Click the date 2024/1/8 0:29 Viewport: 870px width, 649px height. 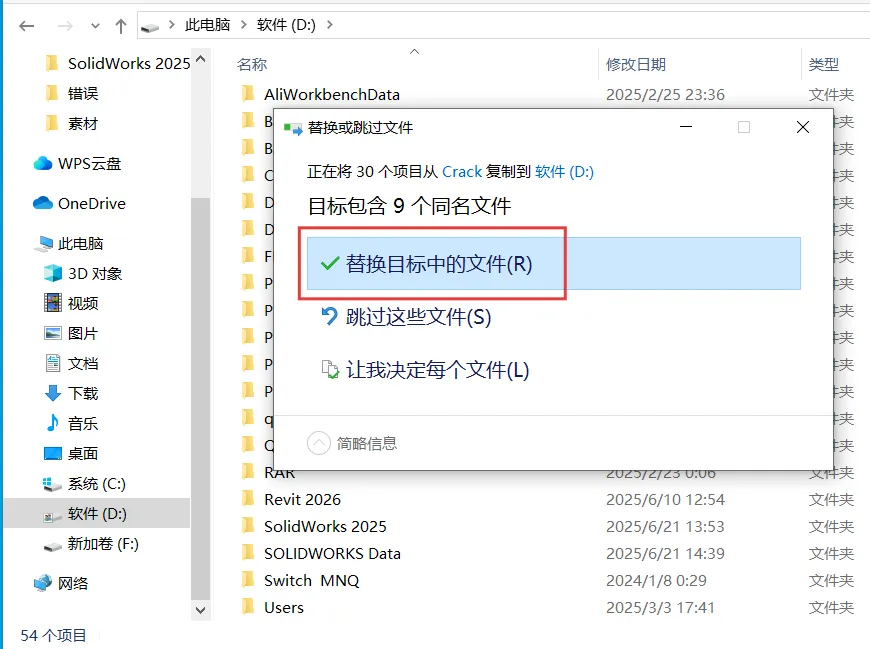(656, 581)
